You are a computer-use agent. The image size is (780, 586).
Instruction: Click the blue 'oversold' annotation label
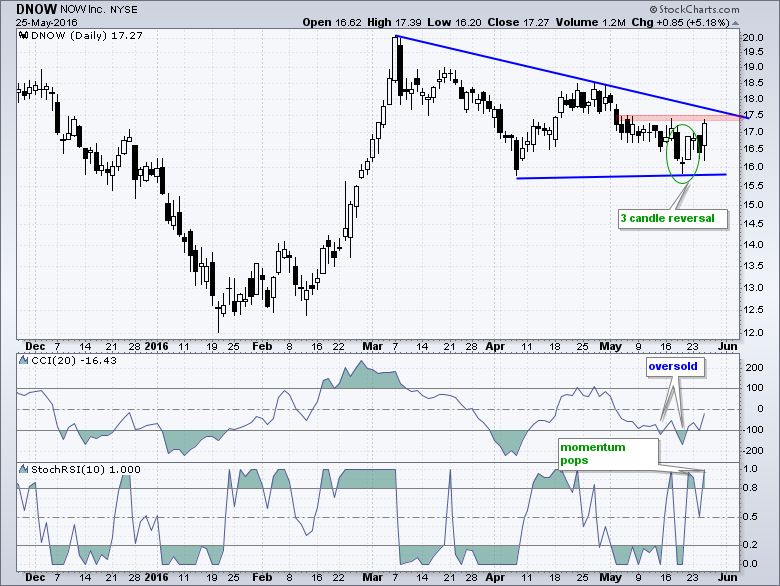676,367
